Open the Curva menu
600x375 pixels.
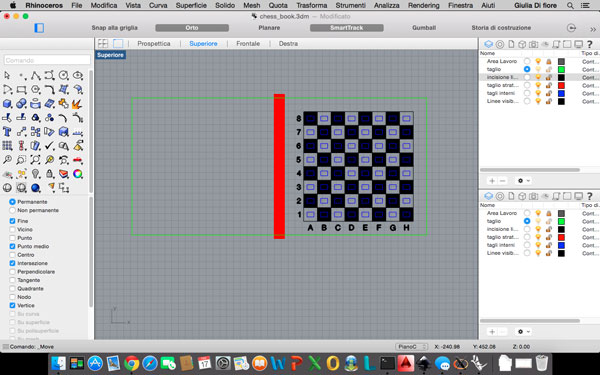(x=158, y=5)
